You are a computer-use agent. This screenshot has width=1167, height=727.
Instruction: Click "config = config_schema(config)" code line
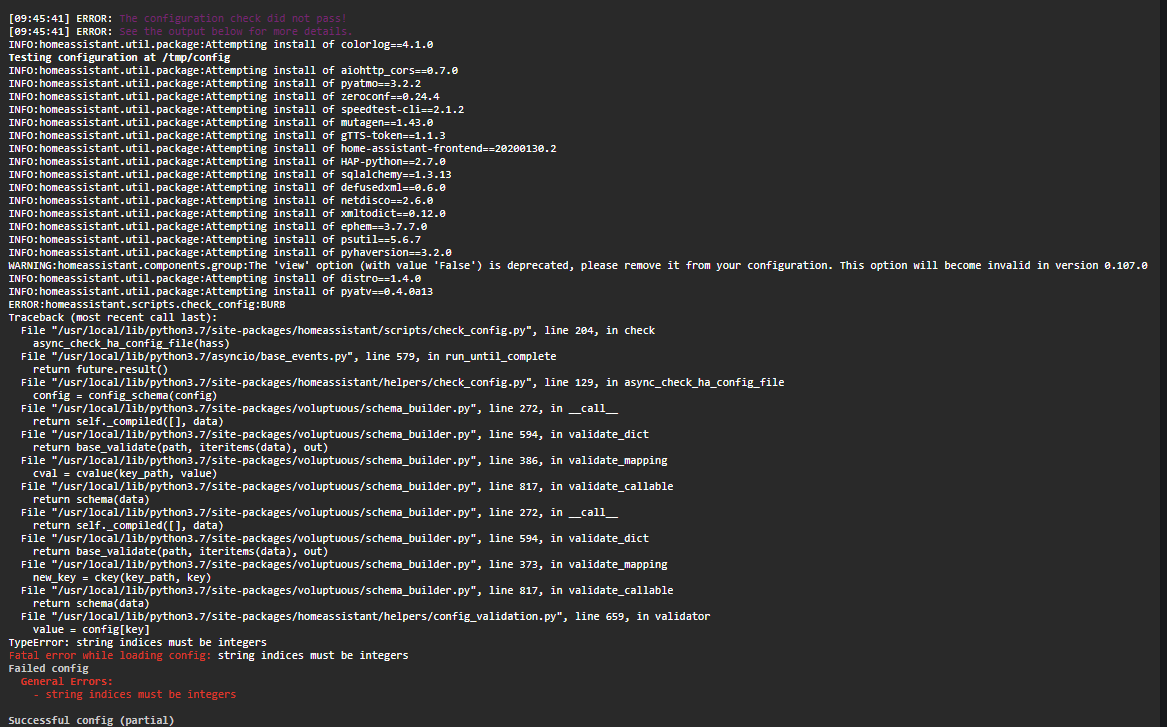pyautogui.click(x=125, y=395)
